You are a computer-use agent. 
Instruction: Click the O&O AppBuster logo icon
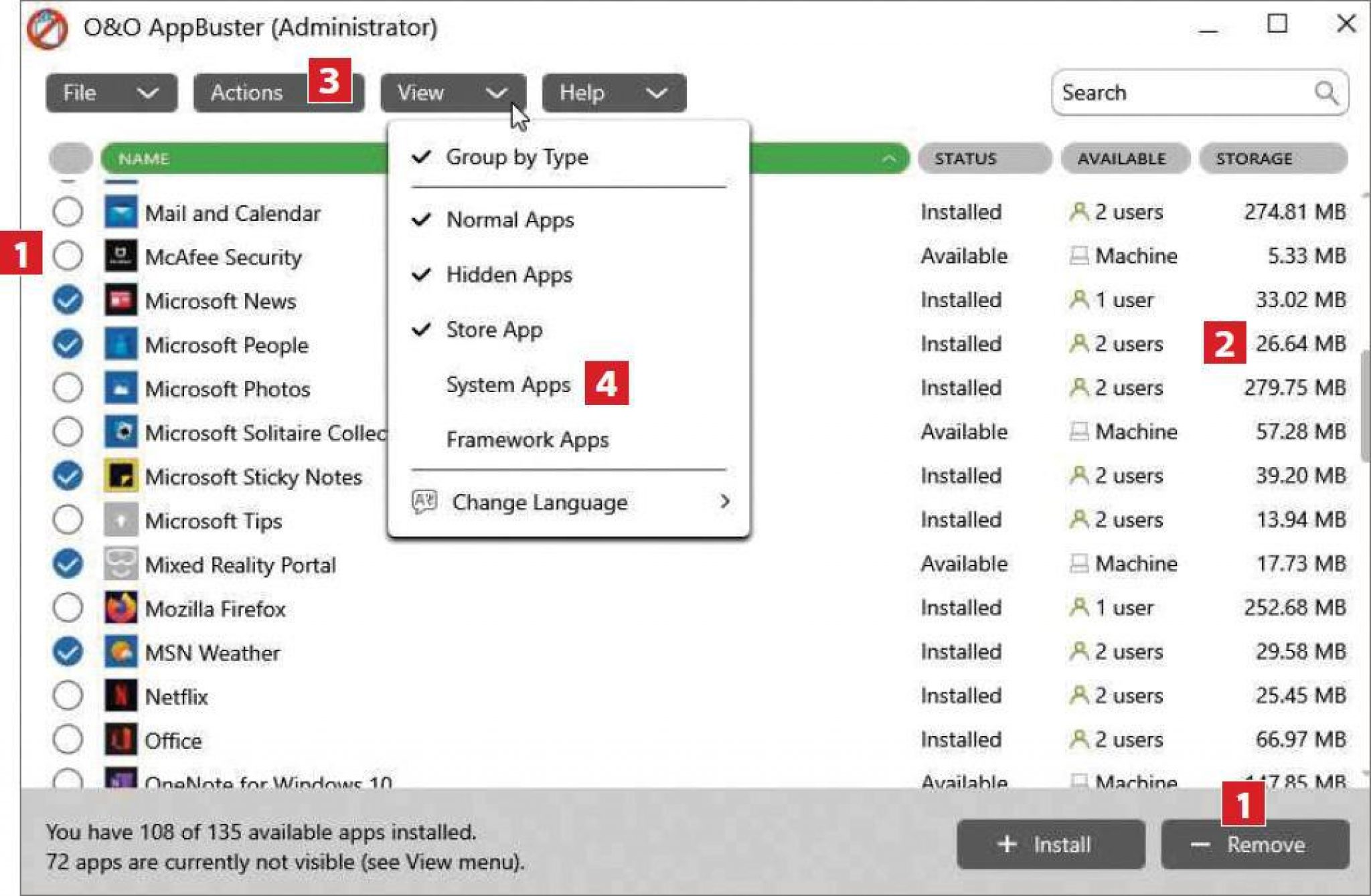click(47, 29)
